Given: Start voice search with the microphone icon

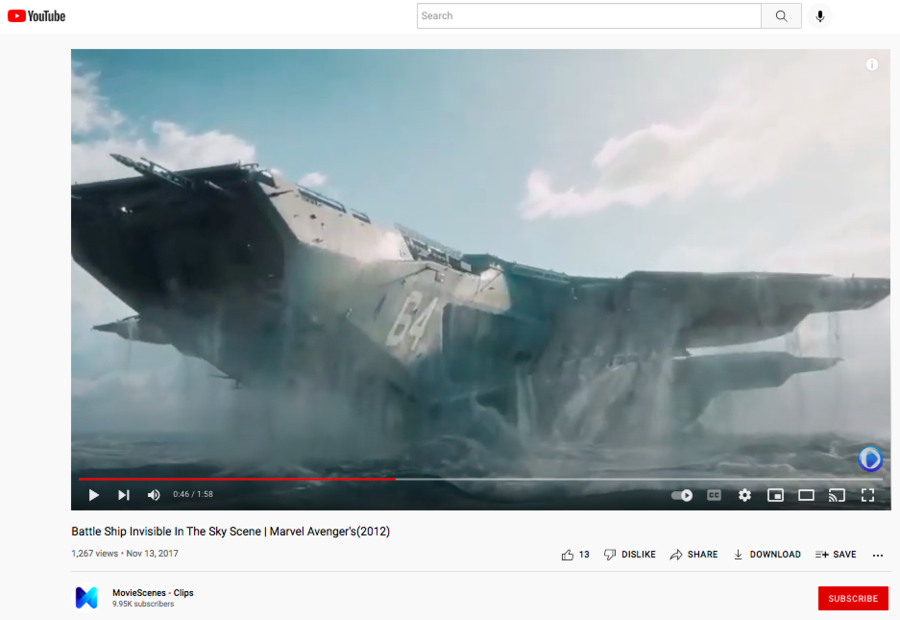Looking at the screenshot, I should click(x=820, y=16).
